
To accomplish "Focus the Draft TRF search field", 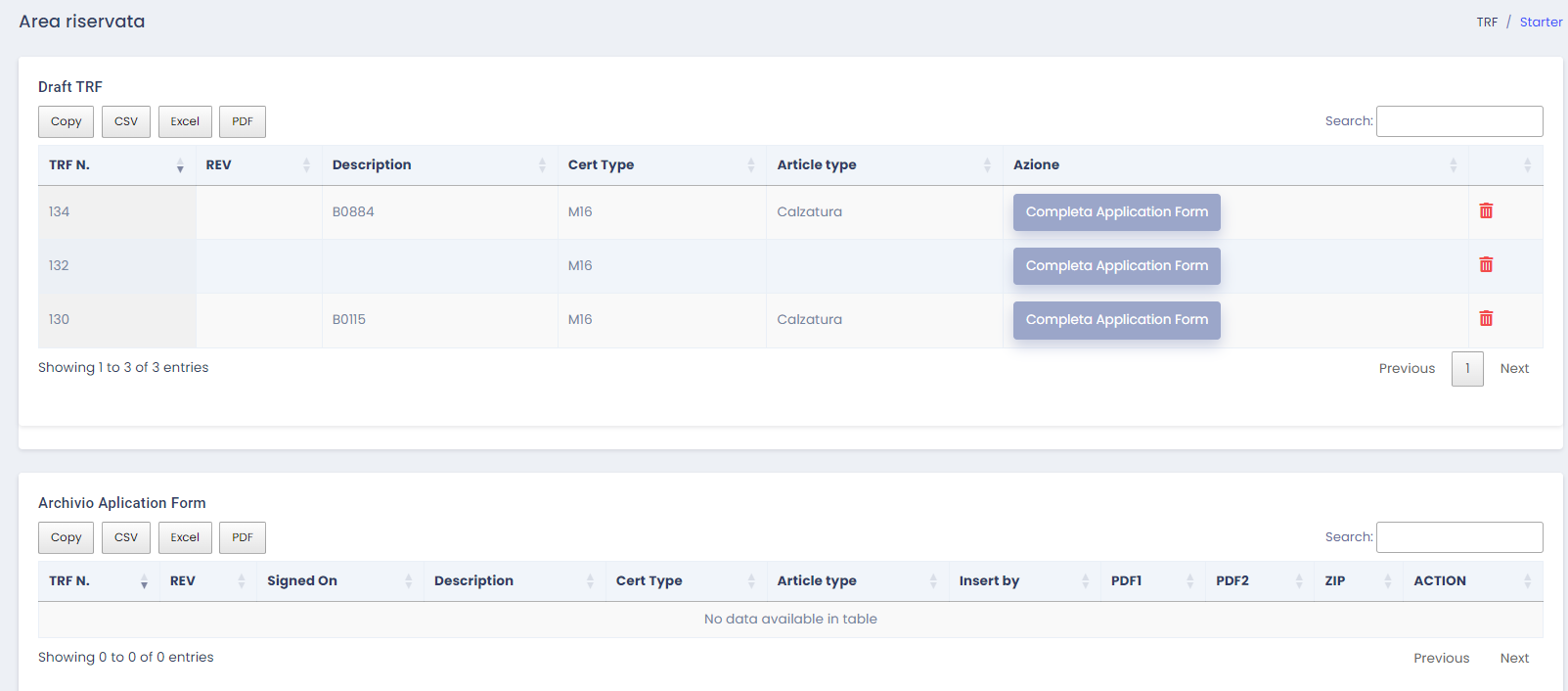I will click(1459, 121).
